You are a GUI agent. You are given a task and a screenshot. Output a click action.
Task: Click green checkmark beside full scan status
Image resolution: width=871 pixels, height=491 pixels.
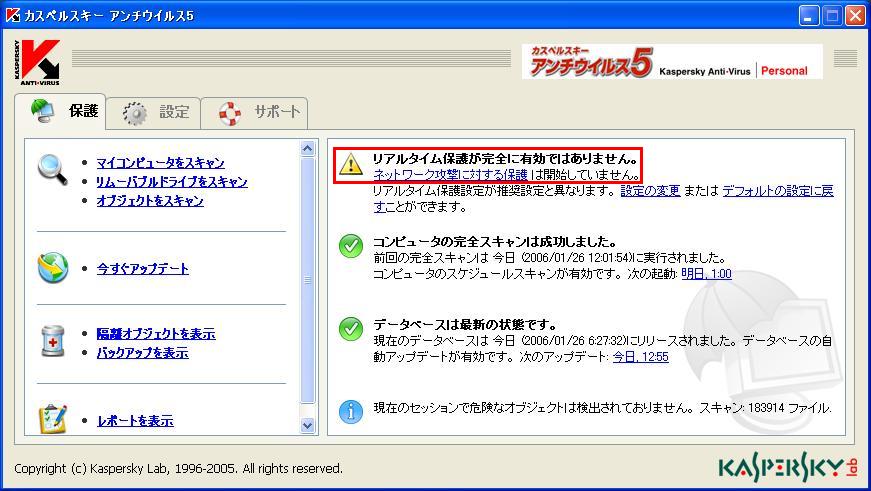[351, 246]
